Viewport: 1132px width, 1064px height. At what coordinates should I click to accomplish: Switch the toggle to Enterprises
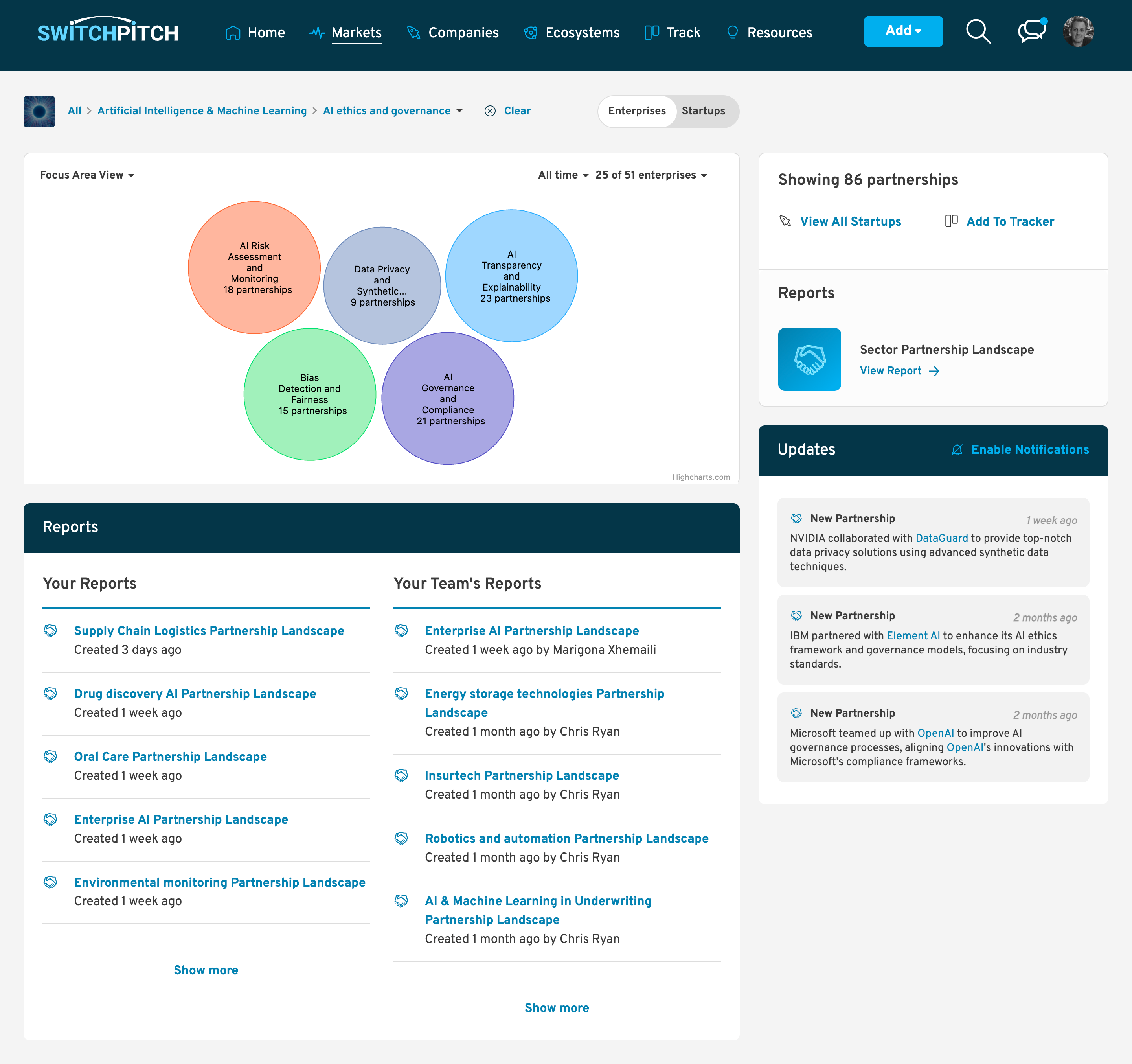[637, 111]
